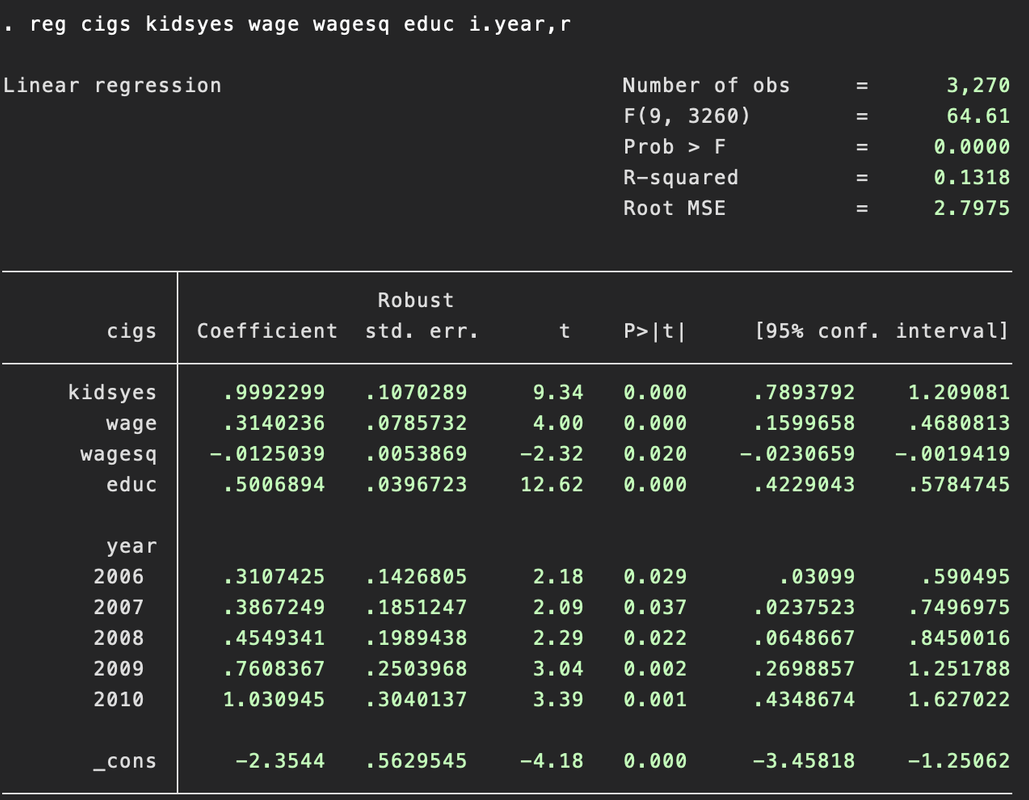The width and height of the screenshot is (1029, 800).
Task: Select 2010 upper bound 1.627022
Action: [959, 700]
